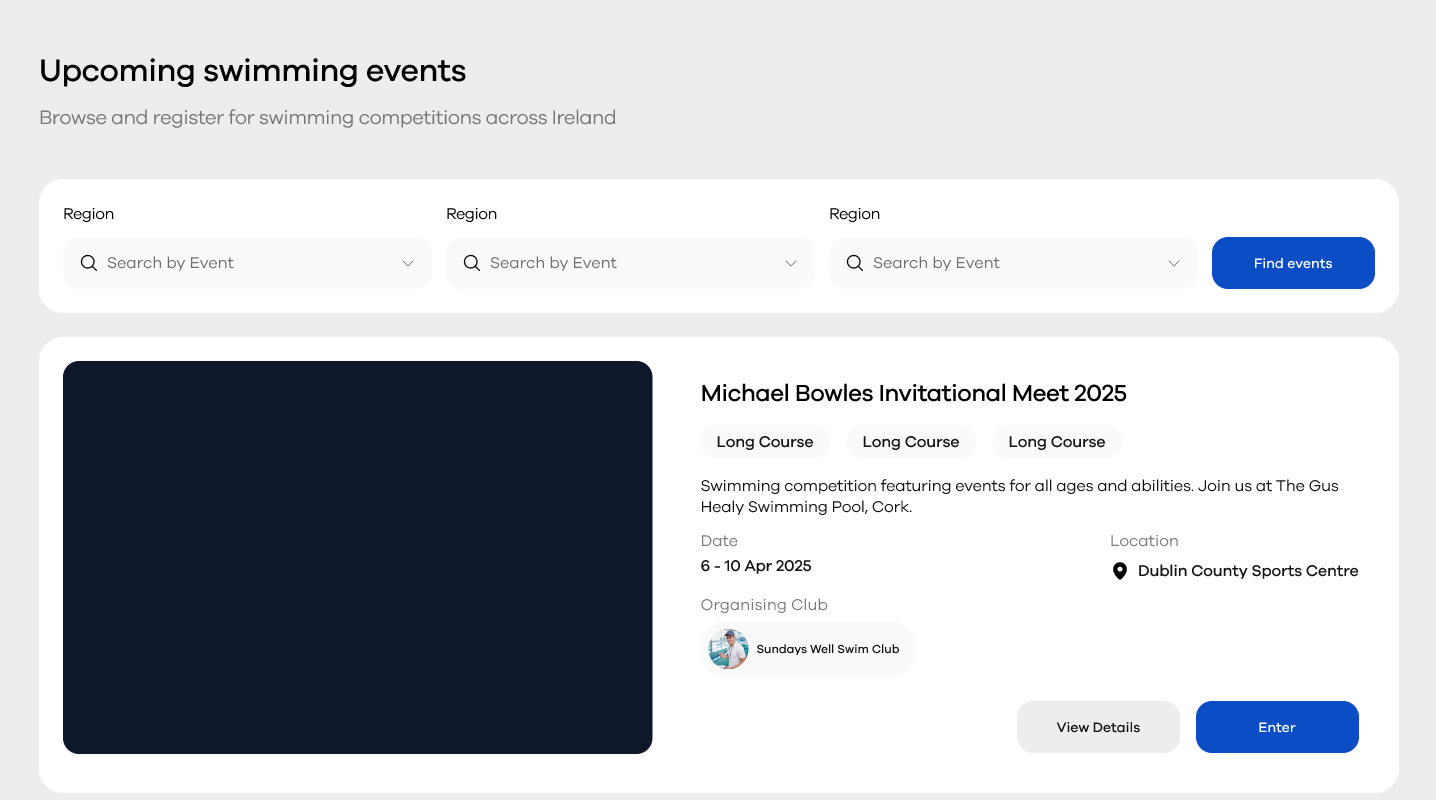Click the event date 6 - 10 Apr 2025
Image resolution: width=1436 pixels, height=800 pixels.
[x=756, y=565]
